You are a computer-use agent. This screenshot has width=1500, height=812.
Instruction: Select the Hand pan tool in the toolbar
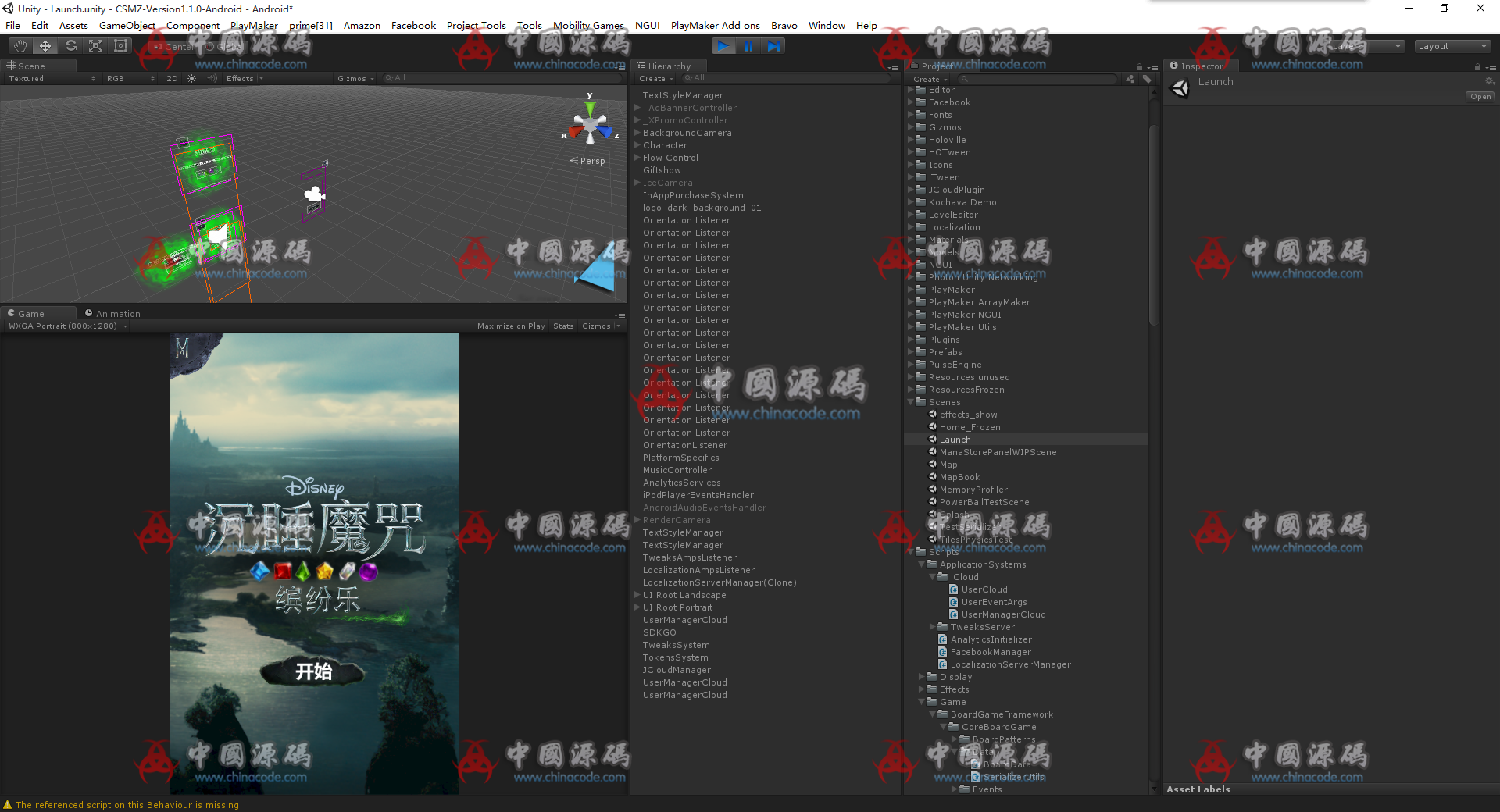click(20, 45)
